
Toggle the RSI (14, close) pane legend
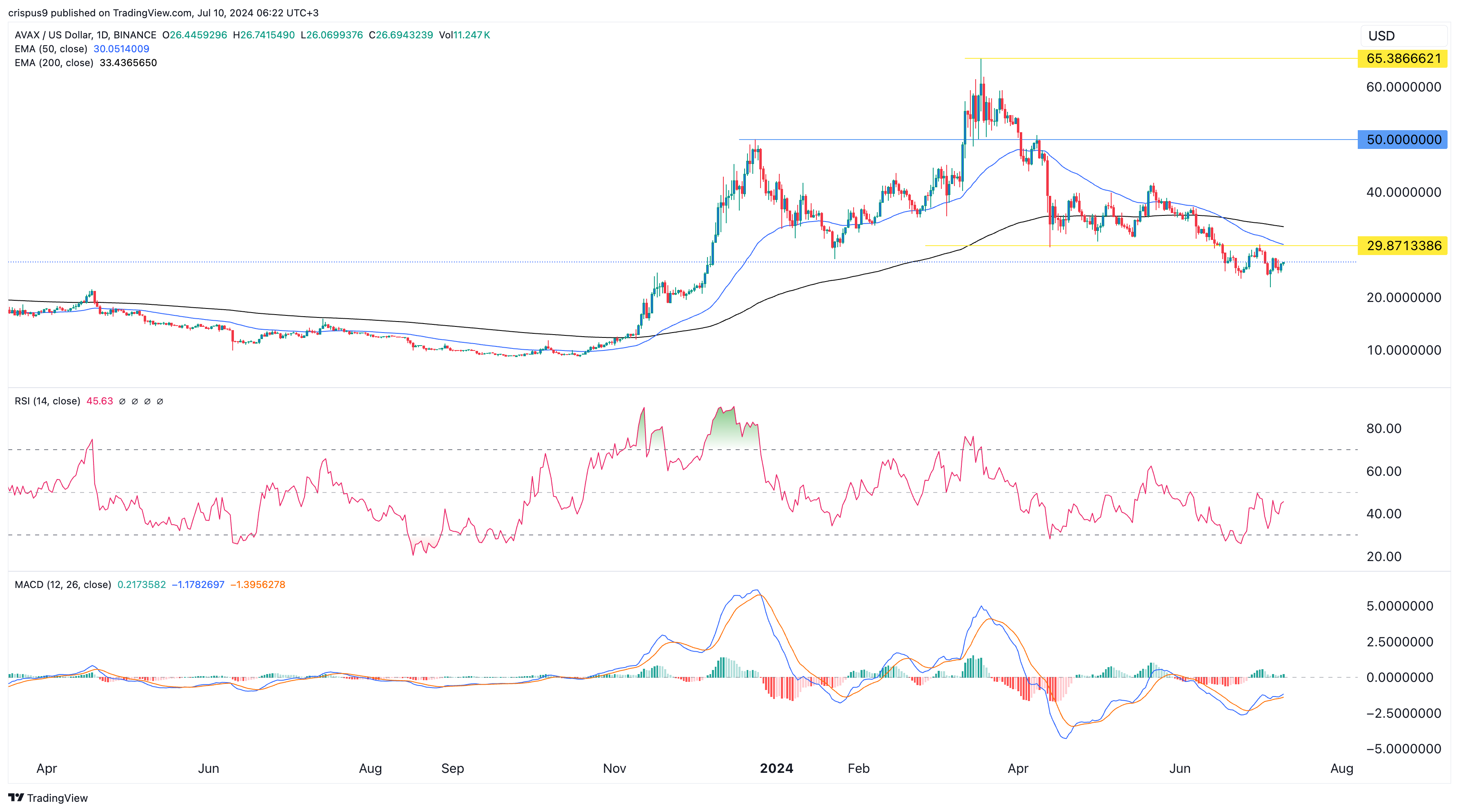tap(47, 401)
